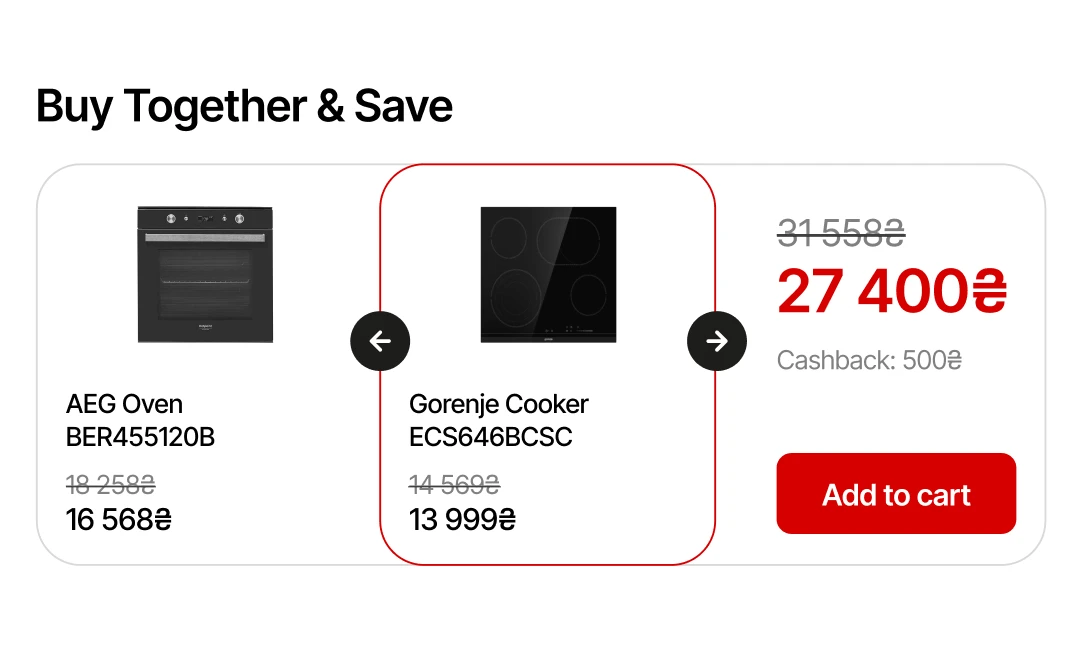
Task: Click the cooker's old price 14 569₴
Action: 455,485
